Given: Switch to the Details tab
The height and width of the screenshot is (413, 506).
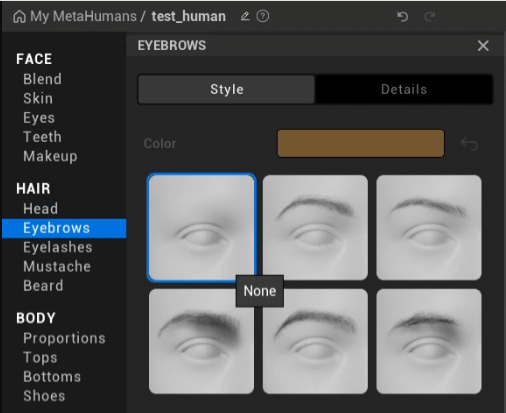Looking at the screenshot, I should (x=404, y=89).
